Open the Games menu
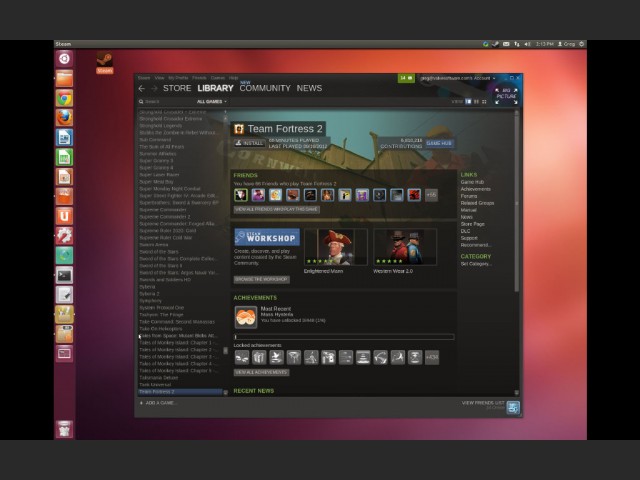640x480 pixels. coord(218,78)
